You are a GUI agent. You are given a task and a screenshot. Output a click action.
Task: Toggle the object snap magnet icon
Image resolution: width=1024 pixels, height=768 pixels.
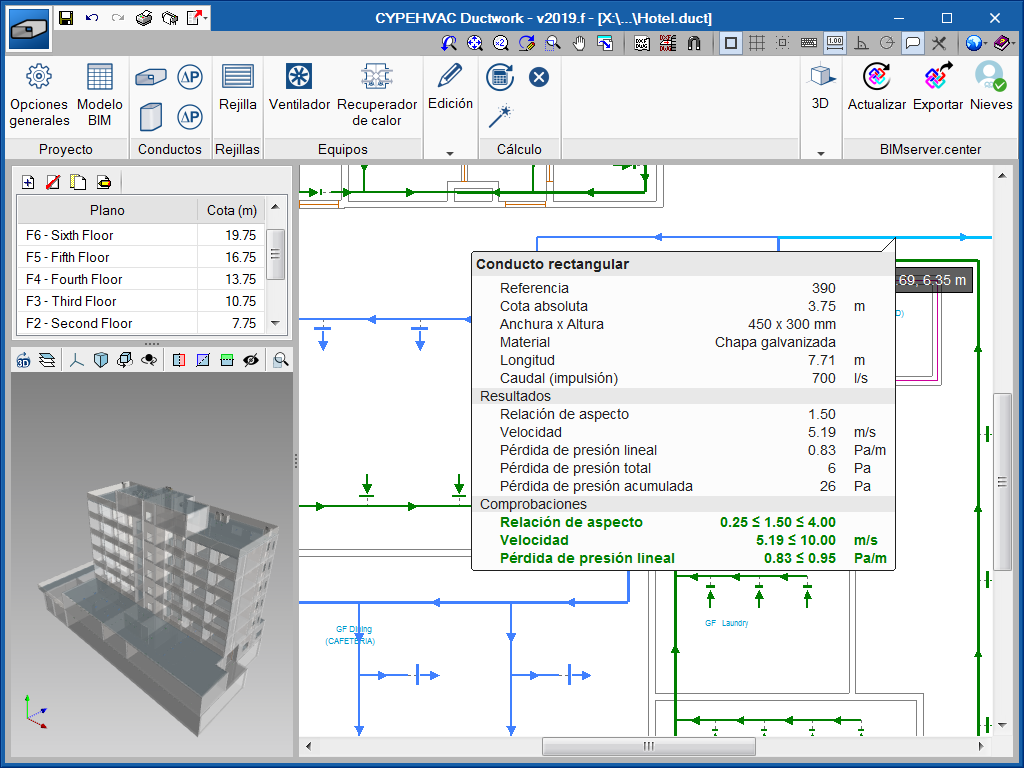point(694,43)
